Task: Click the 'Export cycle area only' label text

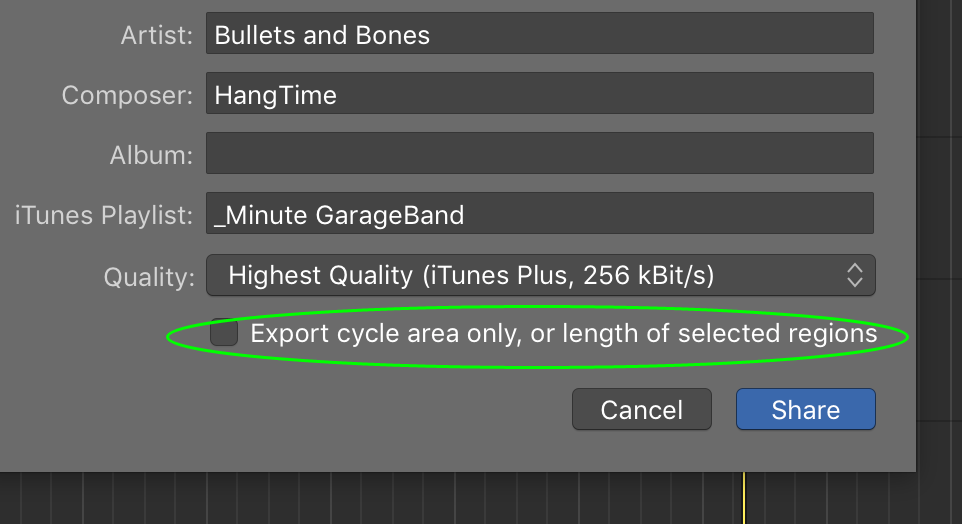Action: point(563,333)
